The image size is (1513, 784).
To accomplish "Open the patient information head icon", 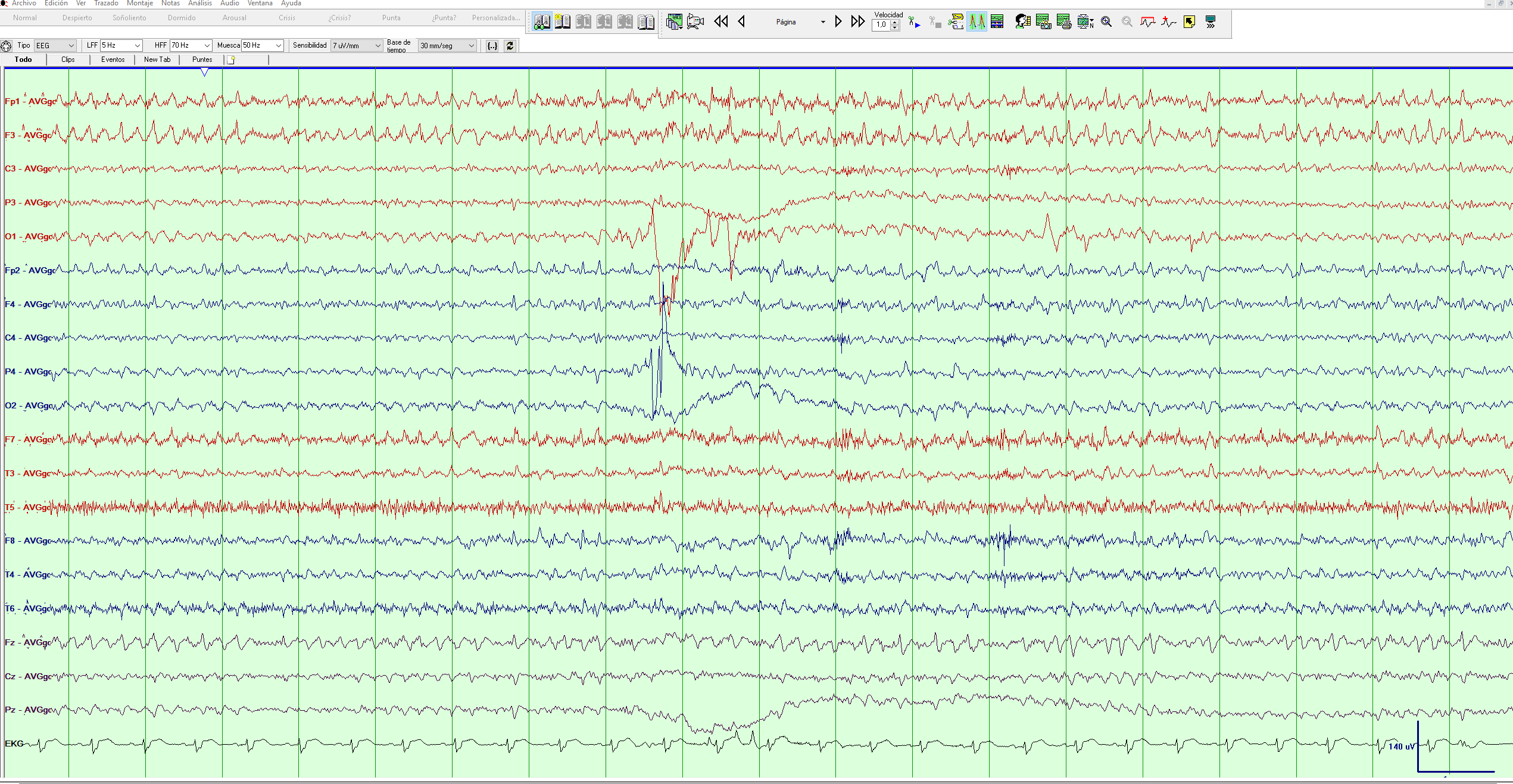I will 1023,22.
